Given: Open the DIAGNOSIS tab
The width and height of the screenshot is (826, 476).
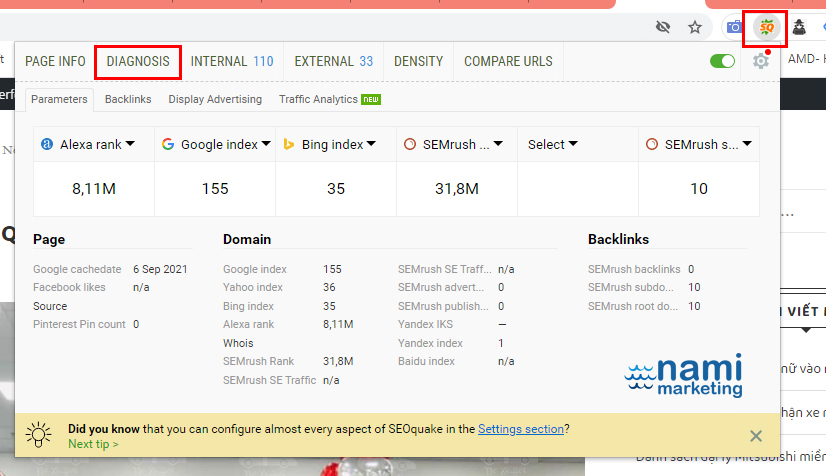Looking at the screenshot, I should click(138, 62).
